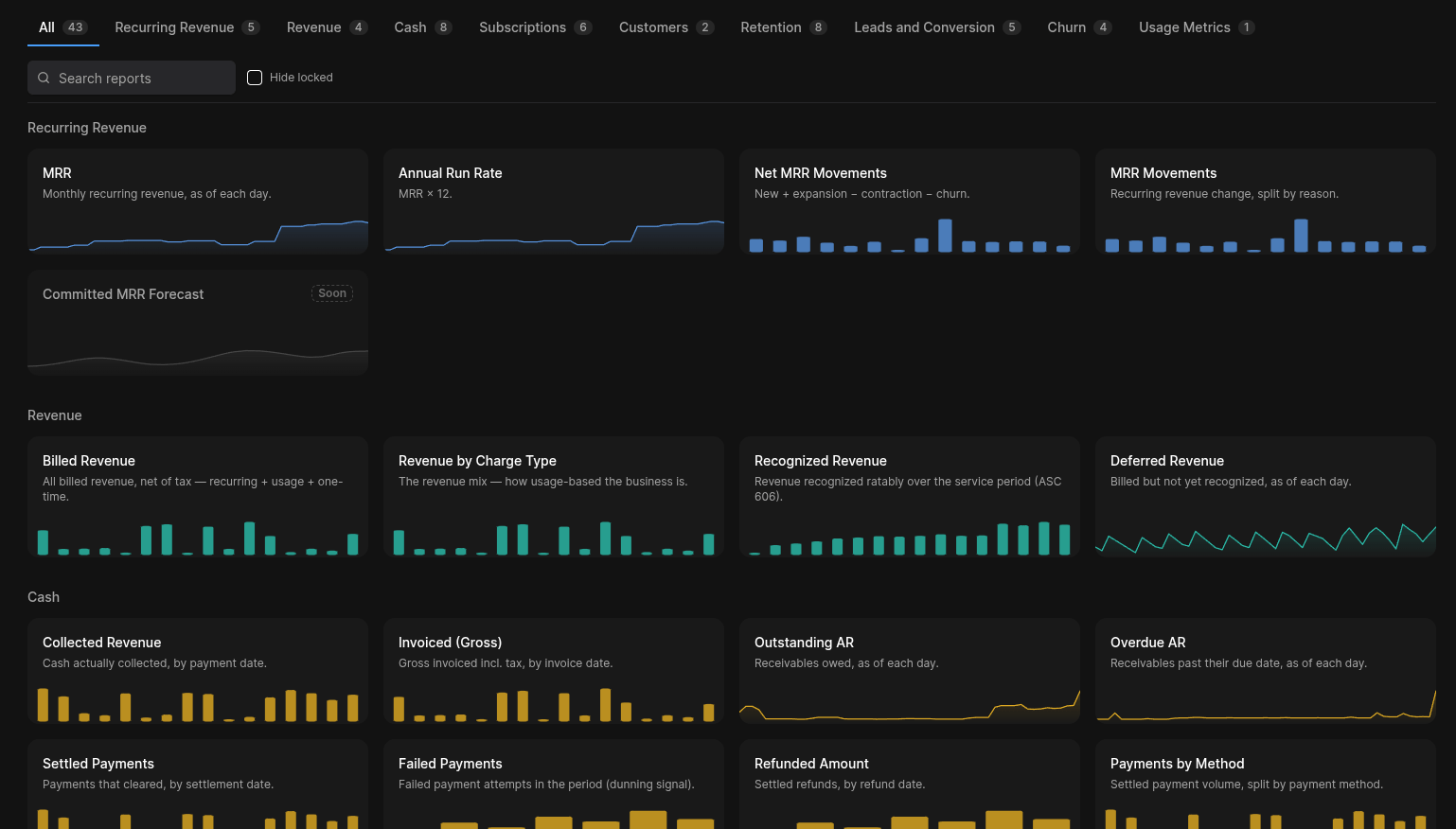The height and width of the screenshot is (829, 1456).
Task: Click the Committed MRR Forecast card
Action: (x=198, y=323)
